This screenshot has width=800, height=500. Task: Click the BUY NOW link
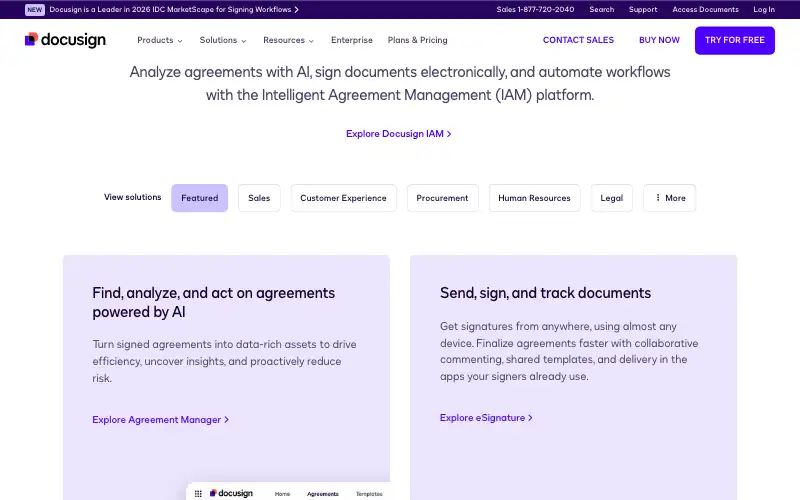(x=659, y=40)
